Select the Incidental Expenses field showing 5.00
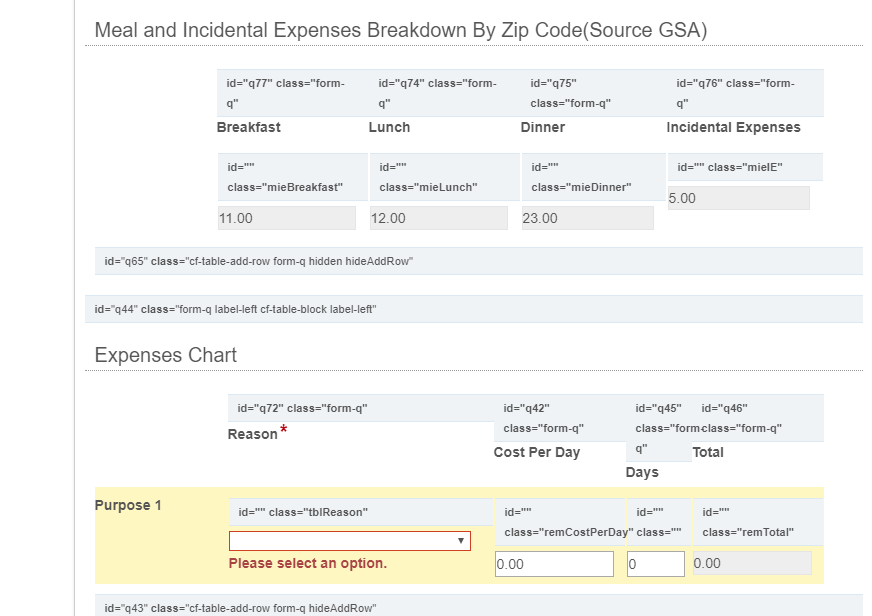 point(738,198)
